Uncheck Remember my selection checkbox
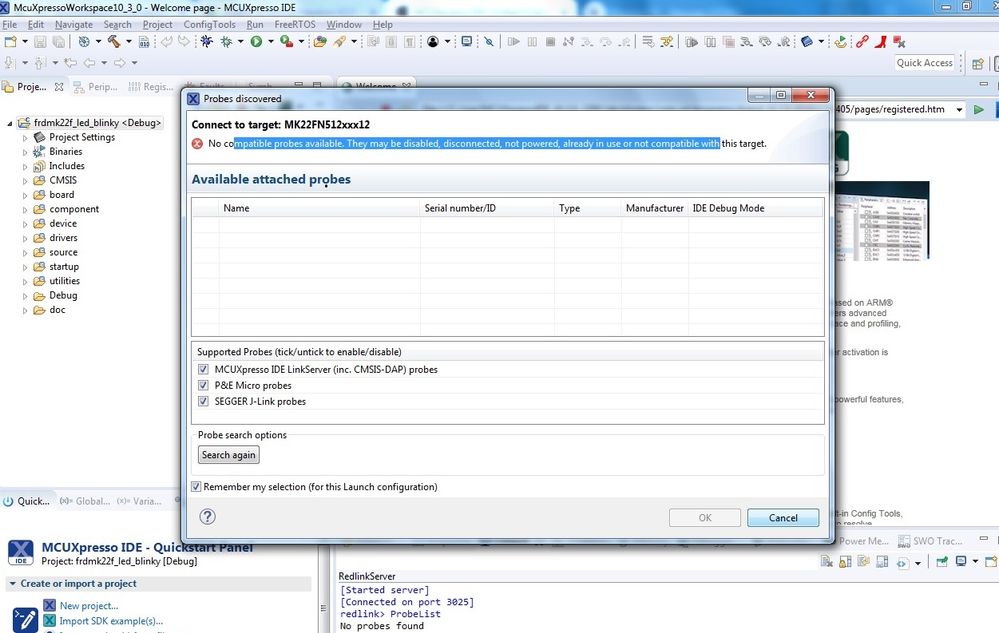Viewport: 999px width, 633px height. (196, 487)
